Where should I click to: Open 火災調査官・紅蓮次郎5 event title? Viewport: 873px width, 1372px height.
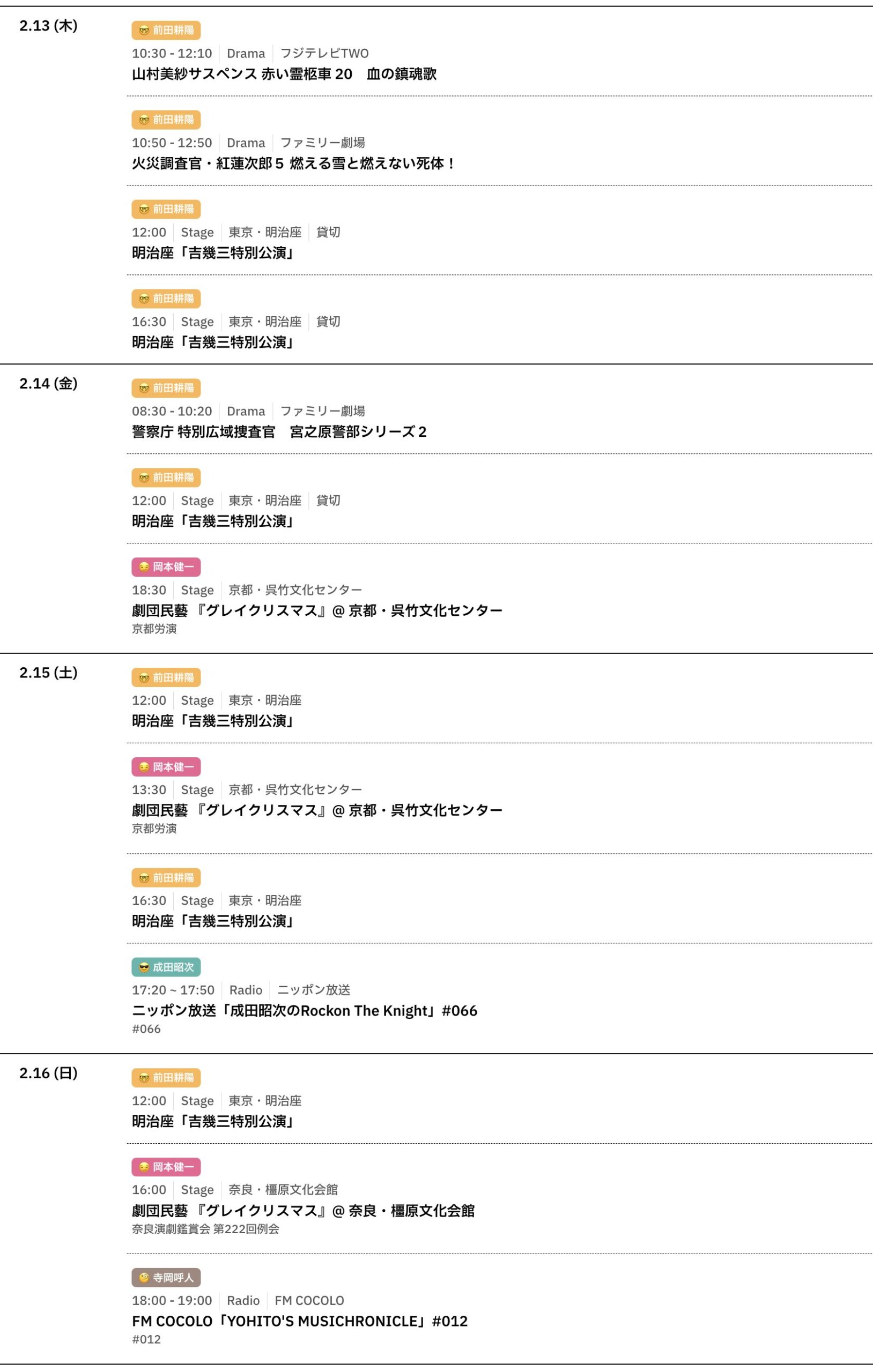tap(294, 163)
